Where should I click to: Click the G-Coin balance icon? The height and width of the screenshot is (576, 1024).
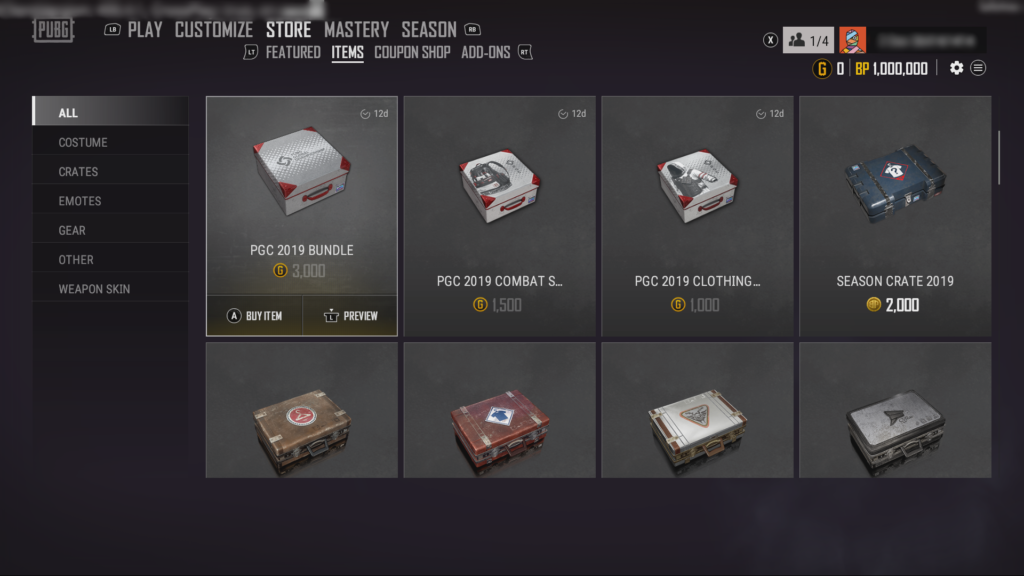822,68
